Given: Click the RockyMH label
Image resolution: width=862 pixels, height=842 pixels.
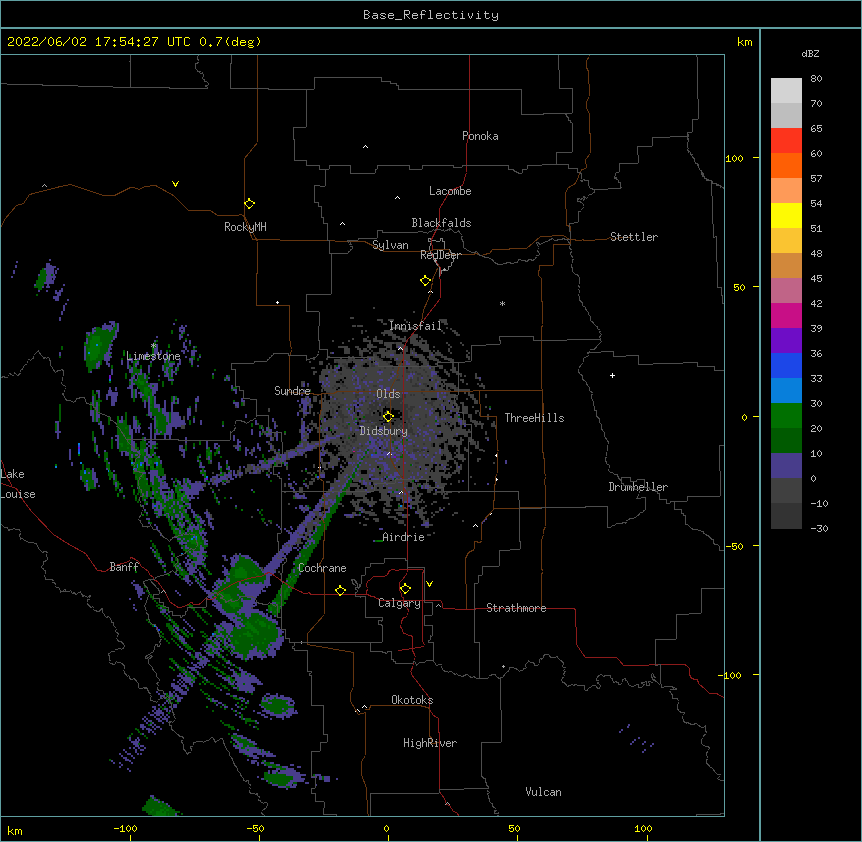Looking at the screenshot, I should click(245, 226).
